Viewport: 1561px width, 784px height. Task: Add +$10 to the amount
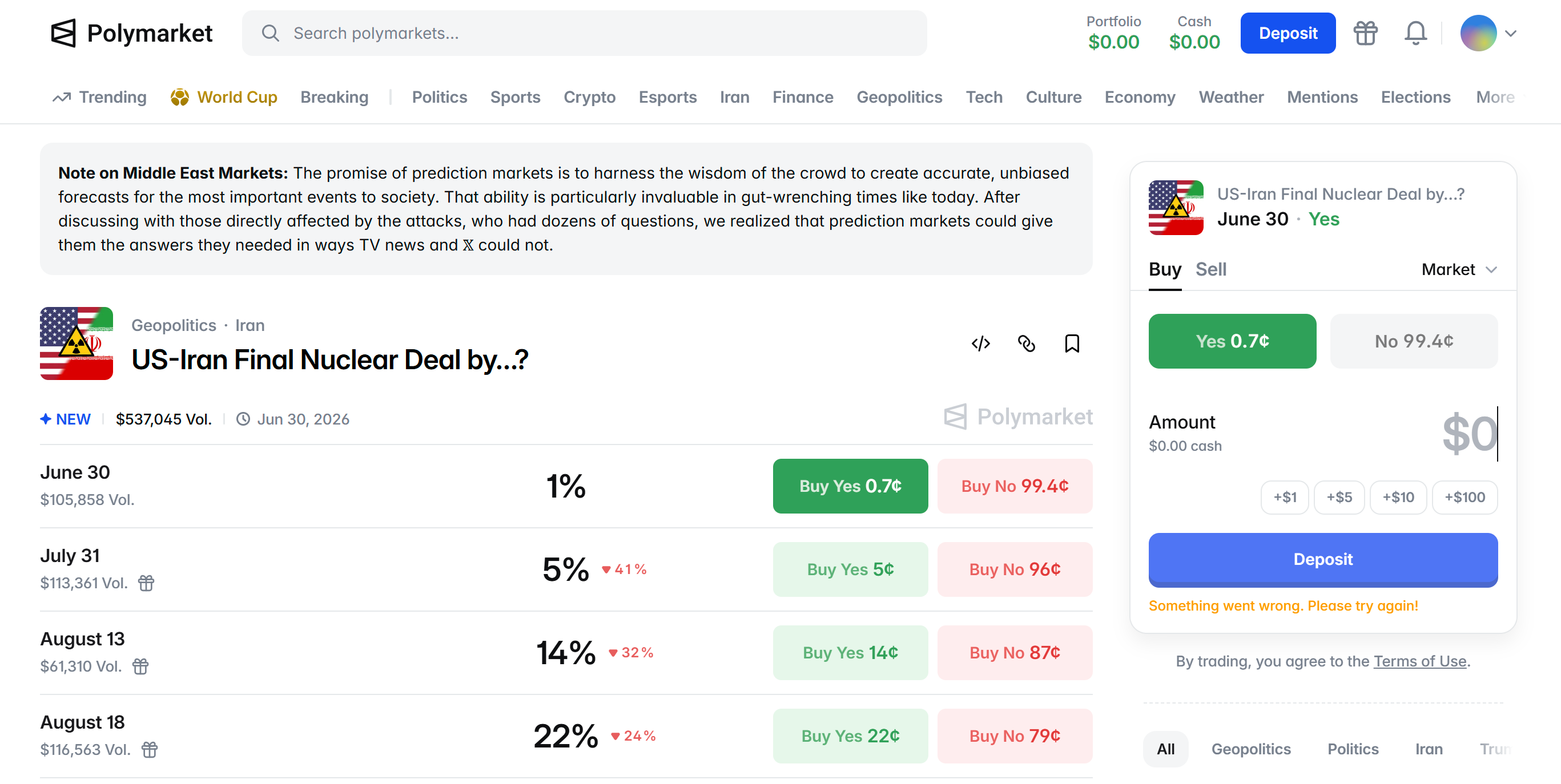[1397, 497]
